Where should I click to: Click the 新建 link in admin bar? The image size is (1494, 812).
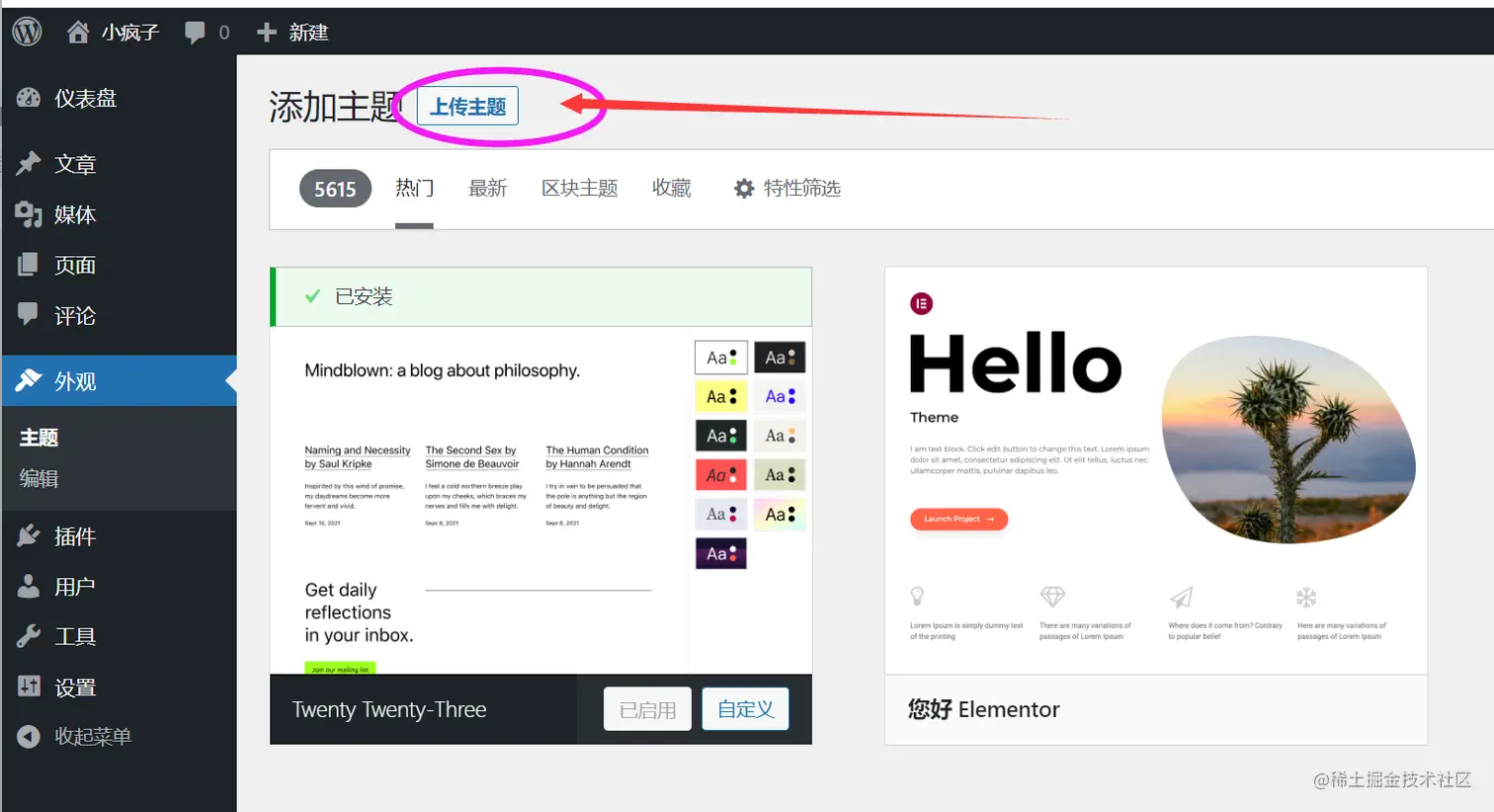[308, 33]
